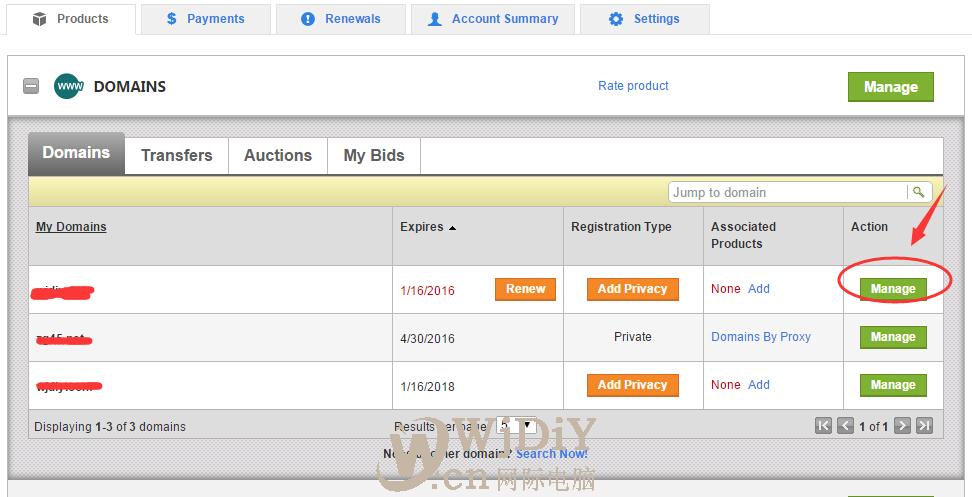This screenshot has width=972, height=497.
Task: Collapse the Domains section with minus icon
Action: point(31,87)
